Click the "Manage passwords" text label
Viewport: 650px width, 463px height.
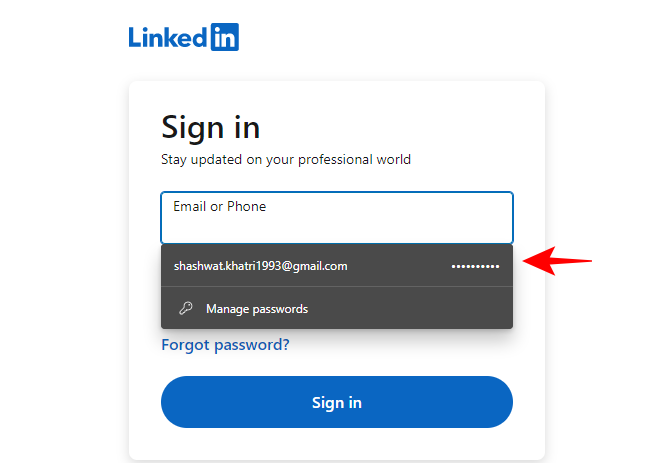(x=257, y=309)
